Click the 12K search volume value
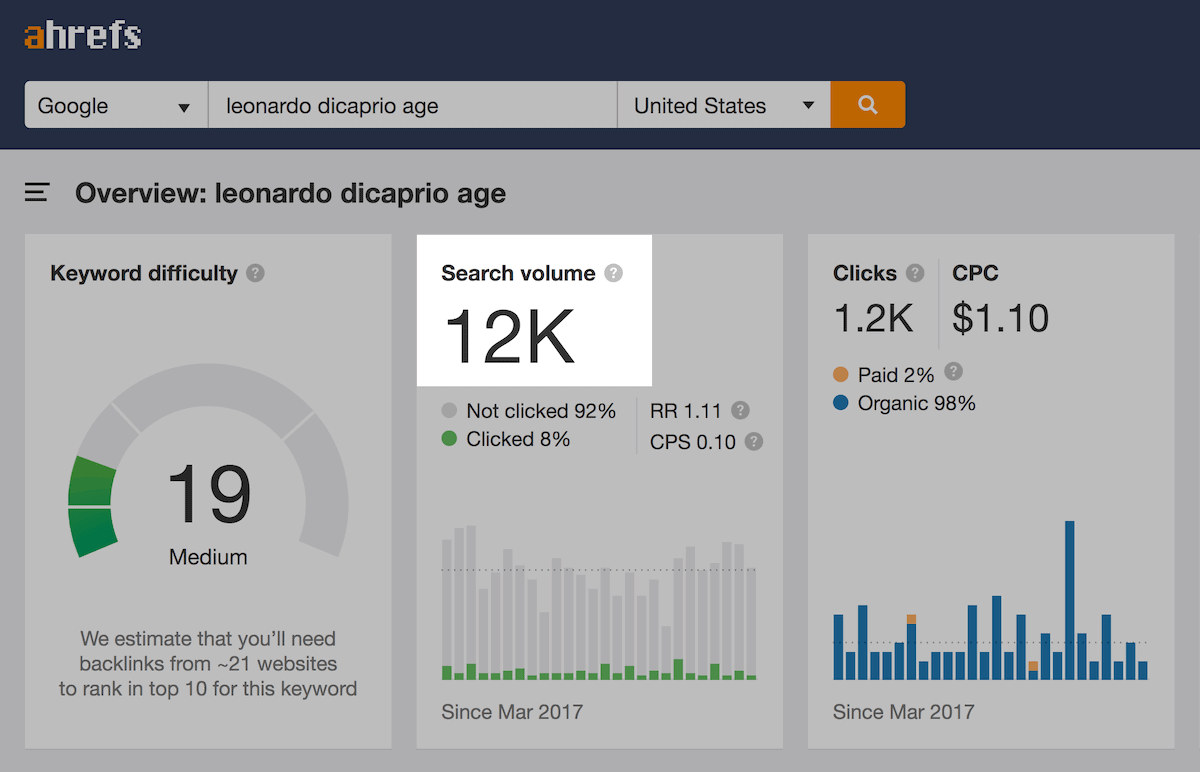Image resolution: width=1200 pixels, height=772 pixels. coord(509,335)
